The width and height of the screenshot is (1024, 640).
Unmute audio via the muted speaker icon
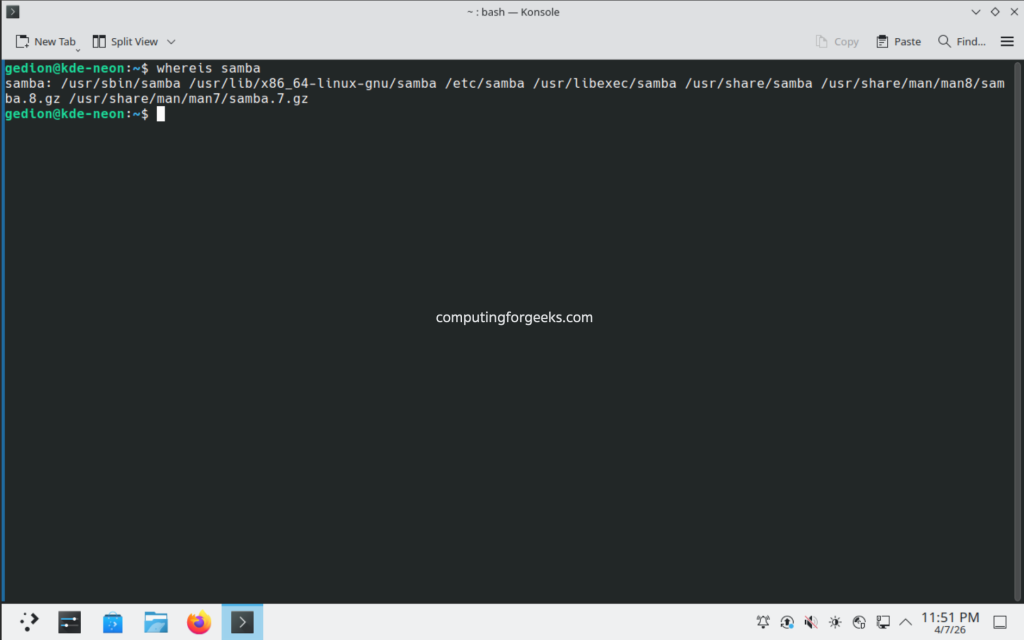click(810, 621)
